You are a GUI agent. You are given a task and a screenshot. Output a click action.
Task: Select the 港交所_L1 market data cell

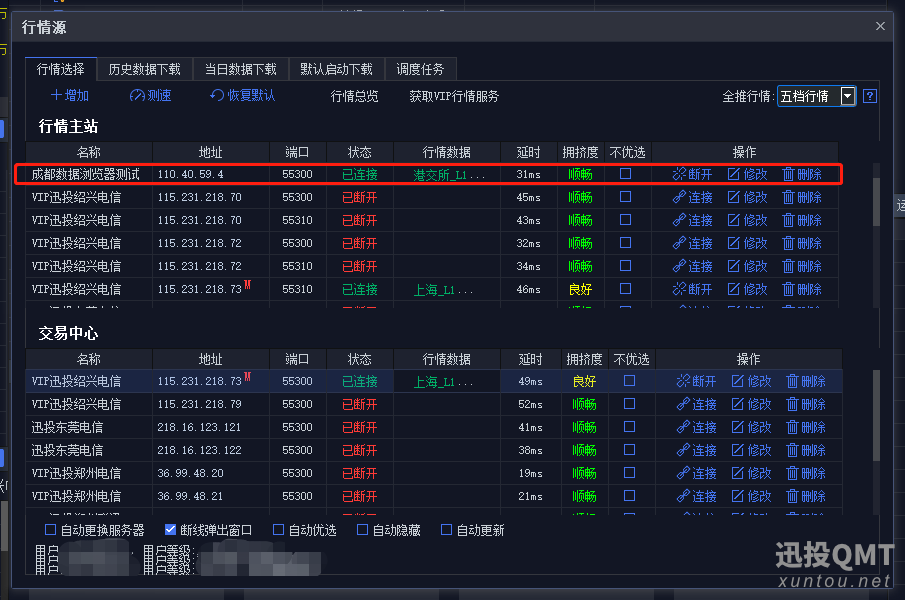[x=448, y=175]
